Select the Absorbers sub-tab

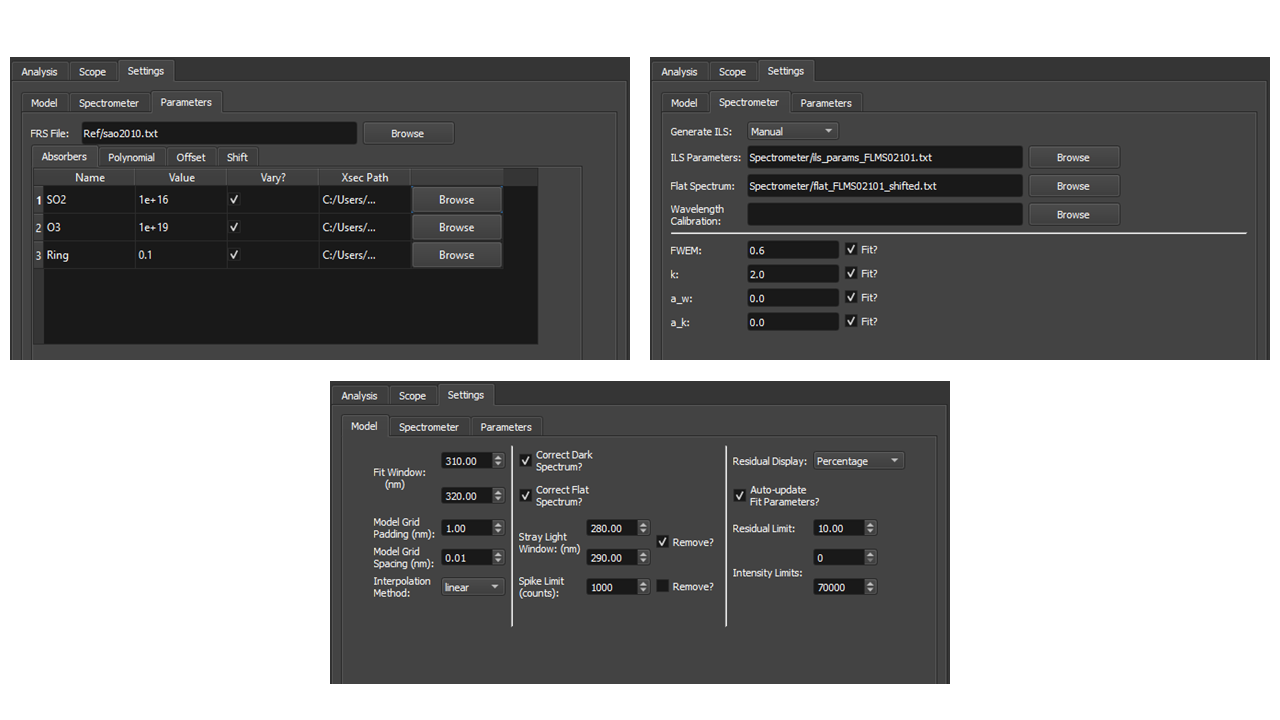click(x=64, y=157)
